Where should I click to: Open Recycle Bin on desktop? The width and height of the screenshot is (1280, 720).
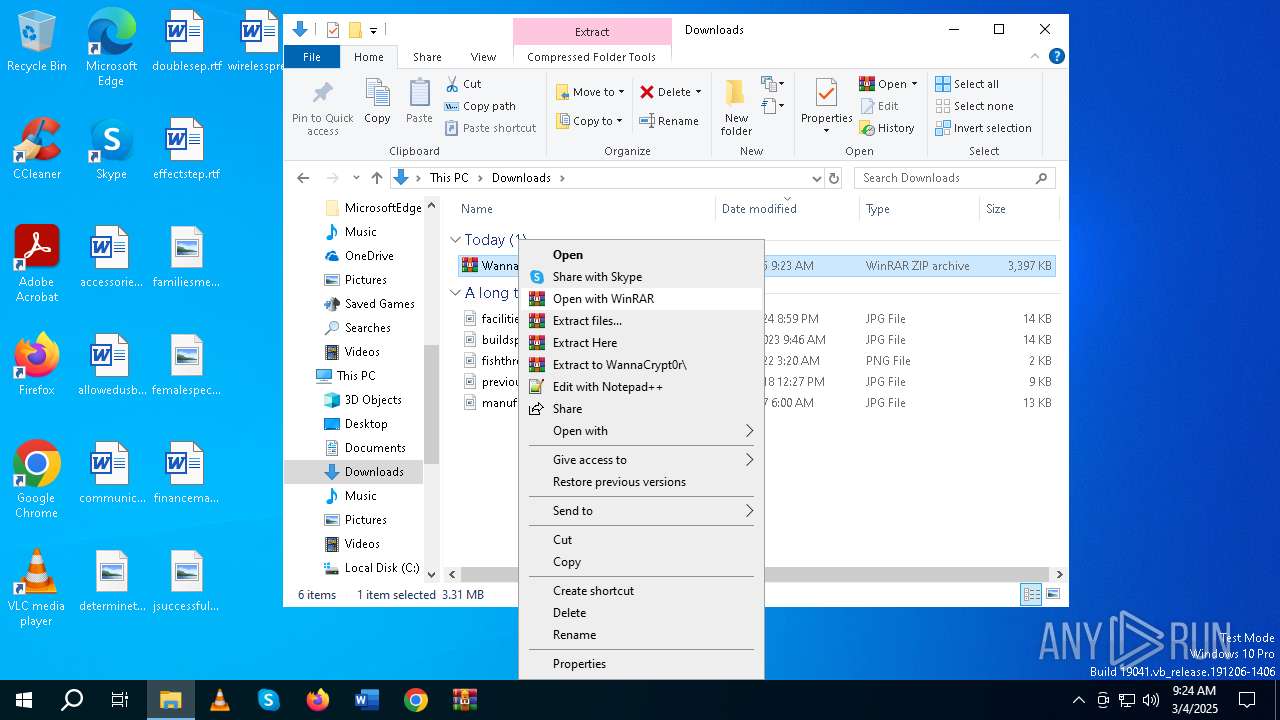click(x=37, y=42)
